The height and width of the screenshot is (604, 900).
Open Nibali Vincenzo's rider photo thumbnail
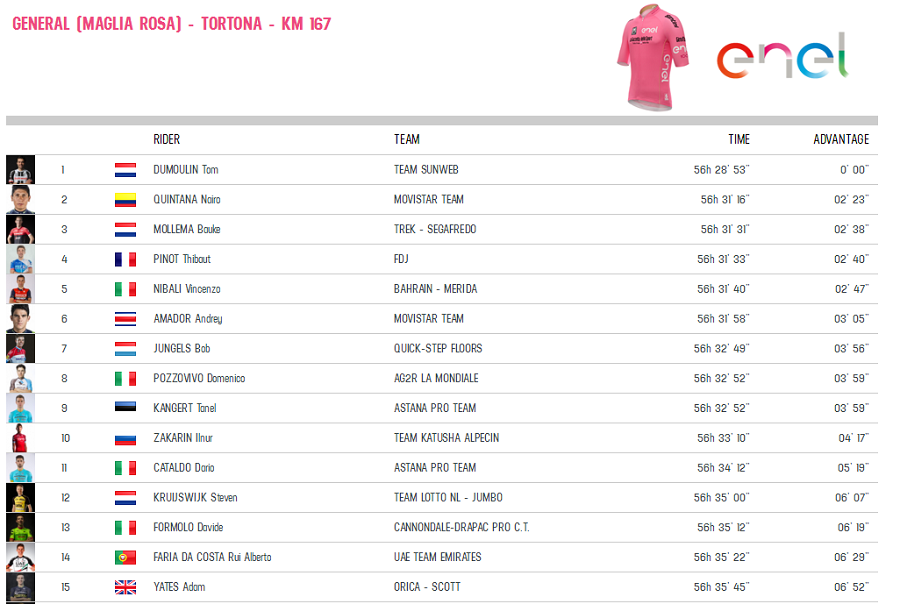coord(21,289)
